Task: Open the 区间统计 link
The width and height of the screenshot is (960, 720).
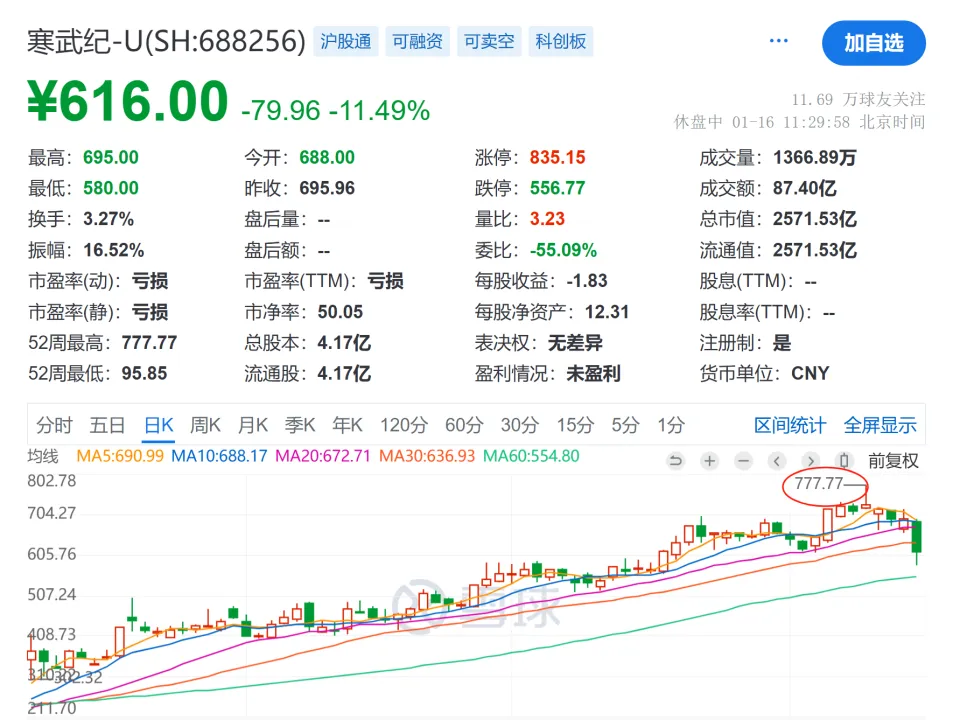Action: point(790,425)
